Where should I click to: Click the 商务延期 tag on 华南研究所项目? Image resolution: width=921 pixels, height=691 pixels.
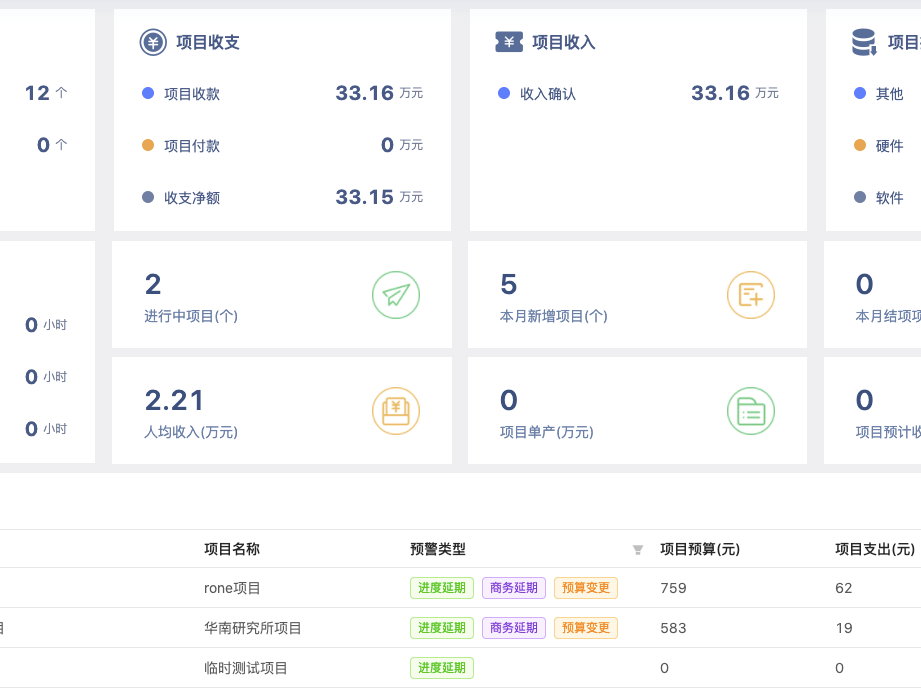[x=513, y=628]
